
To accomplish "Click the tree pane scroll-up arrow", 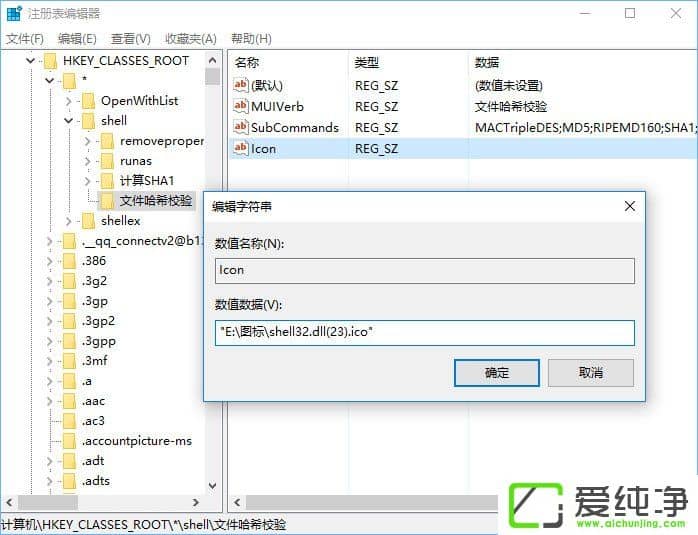I will (x=213, y=60).
